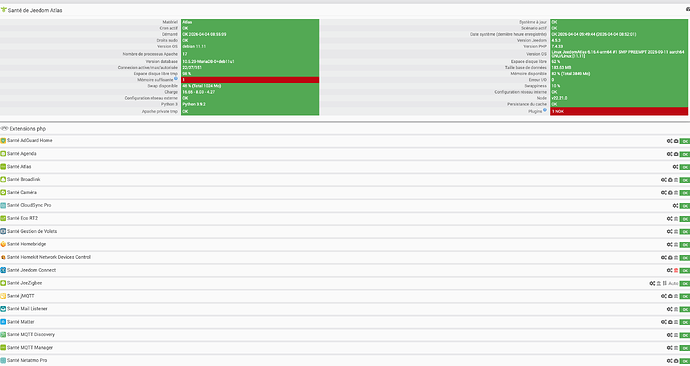Viewport: 690px width, 366px height.
Task: Click the daemon icon in Gestion de Volets row
Action: 676,231
